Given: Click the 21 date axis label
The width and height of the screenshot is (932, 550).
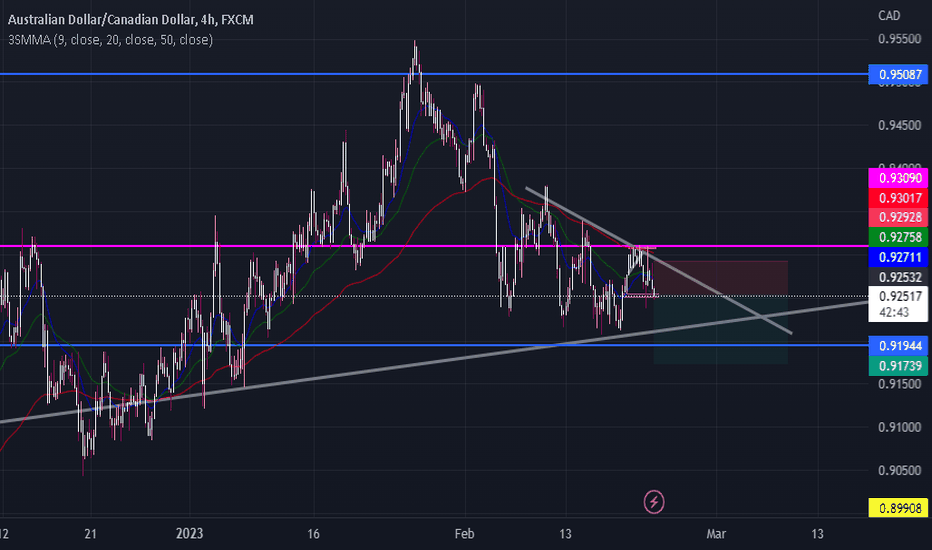Looking at the screenshot, I should point(90,533).
